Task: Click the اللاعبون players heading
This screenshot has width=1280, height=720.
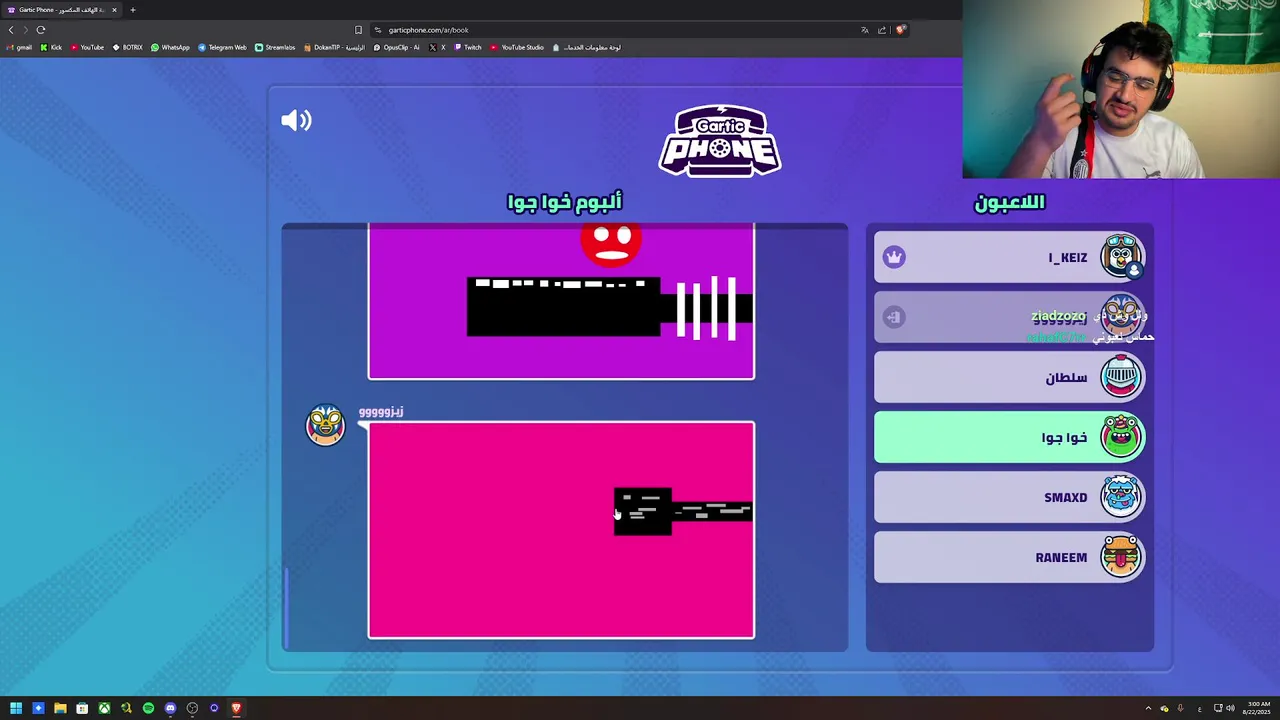Action: (x=1009, y=202)
